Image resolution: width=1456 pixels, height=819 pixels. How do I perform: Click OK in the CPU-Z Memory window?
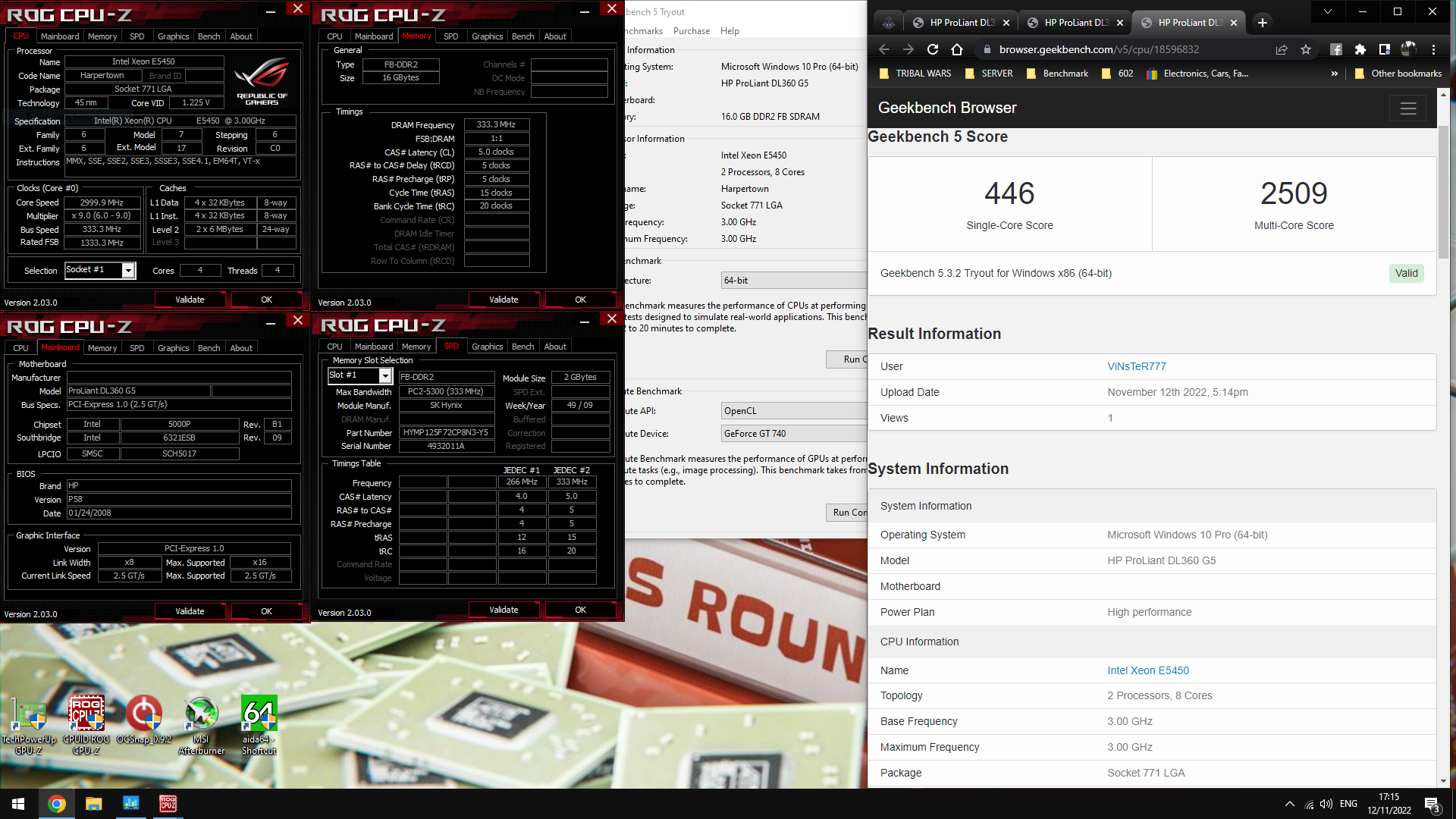click(x=580, y=300)
